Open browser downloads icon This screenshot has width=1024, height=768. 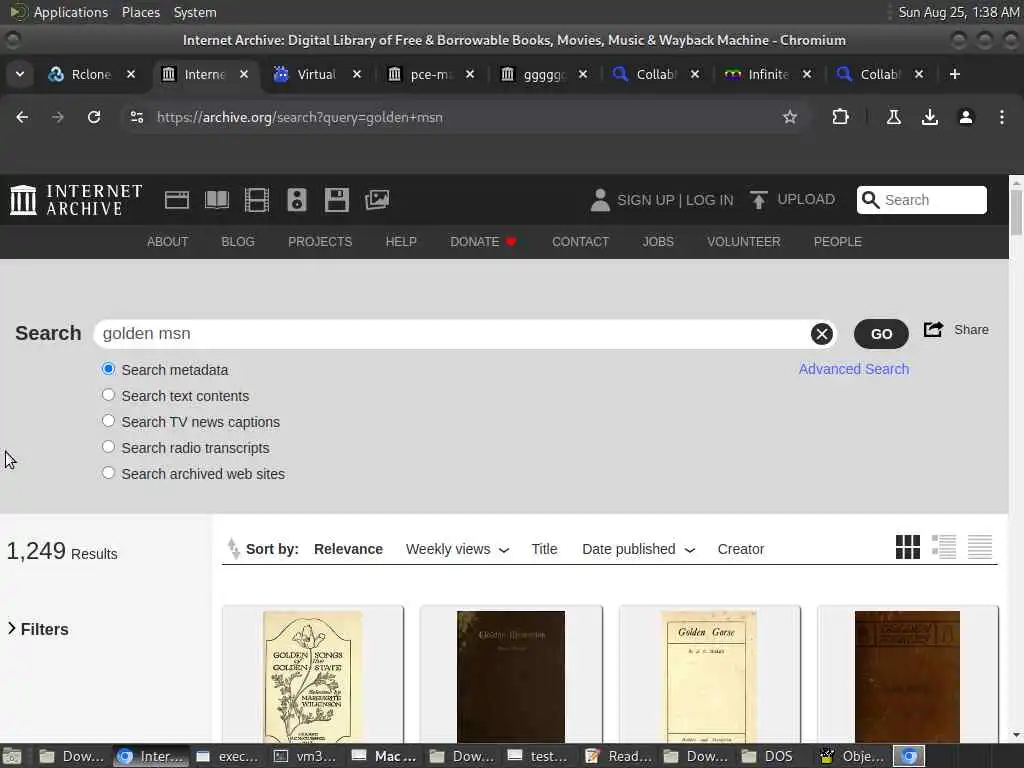coord(929,117)
